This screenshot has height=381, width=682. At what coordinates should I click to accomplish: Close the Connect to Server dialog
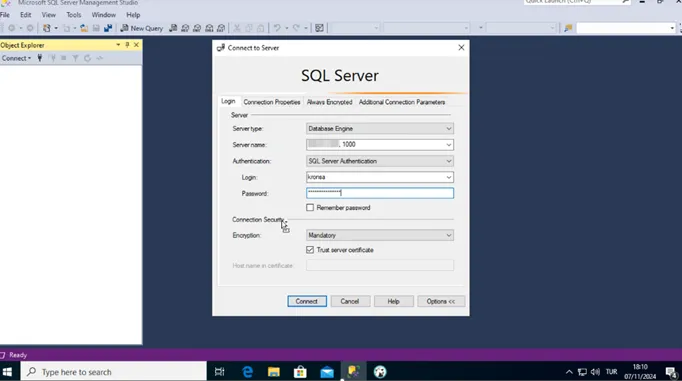[461, 47]
